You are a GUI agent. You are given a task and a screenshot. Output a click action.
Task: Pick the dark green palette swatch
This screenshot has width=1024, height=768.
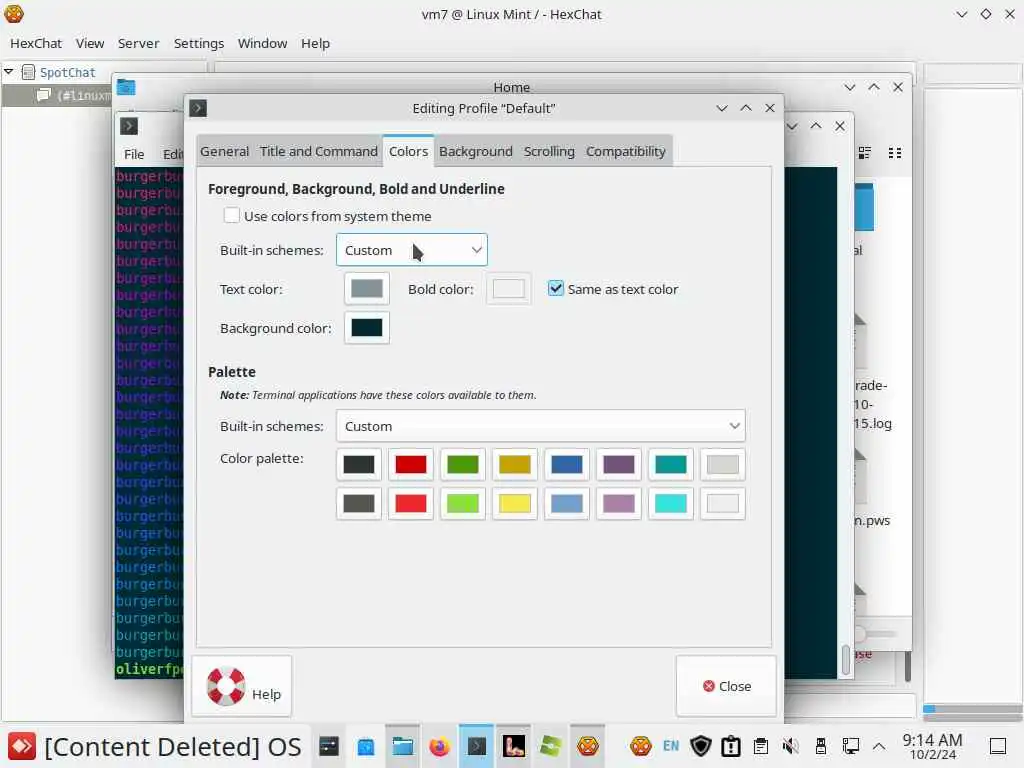coord(463,464)
